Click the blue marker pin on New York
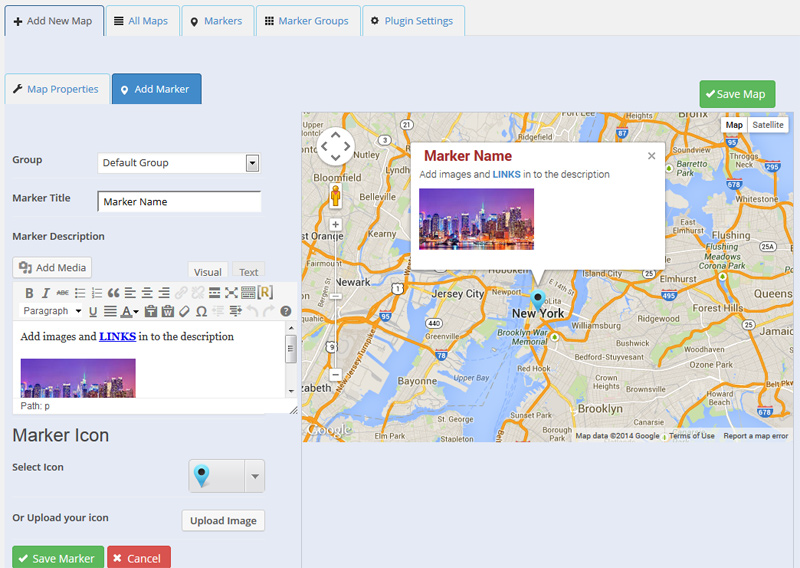This screenshot has width=800, height=568. click(x=538, y=300)
